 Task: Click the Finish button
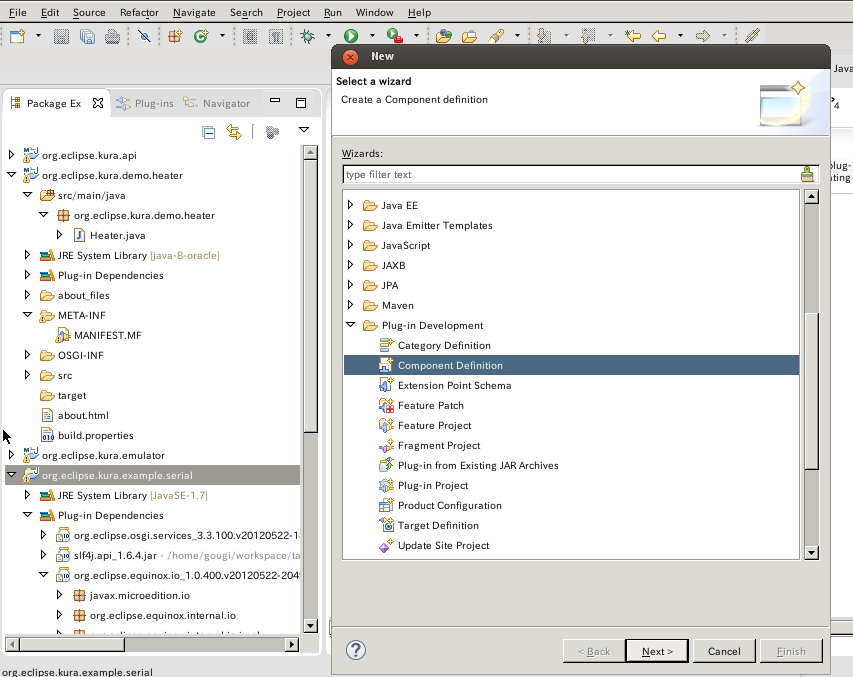(791, 651)
